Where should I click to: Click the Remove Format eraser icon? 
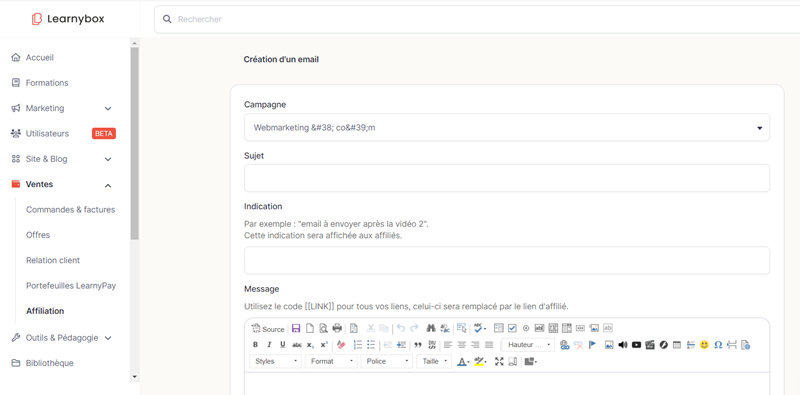coord(341,345)
